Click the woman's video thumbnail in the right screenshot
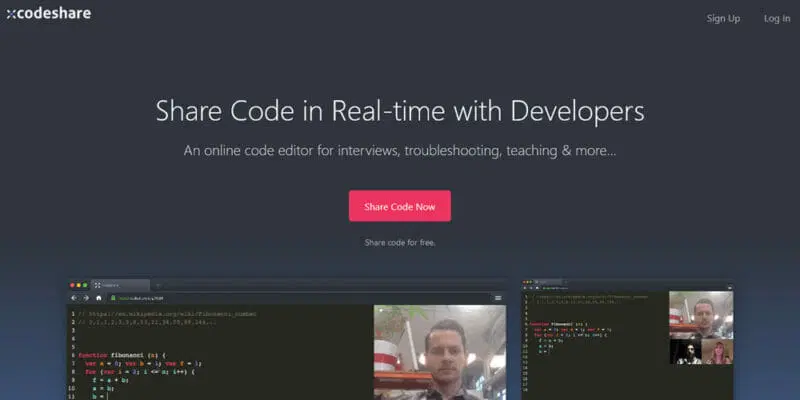This screenshot has width=800, height=400. 717,352
